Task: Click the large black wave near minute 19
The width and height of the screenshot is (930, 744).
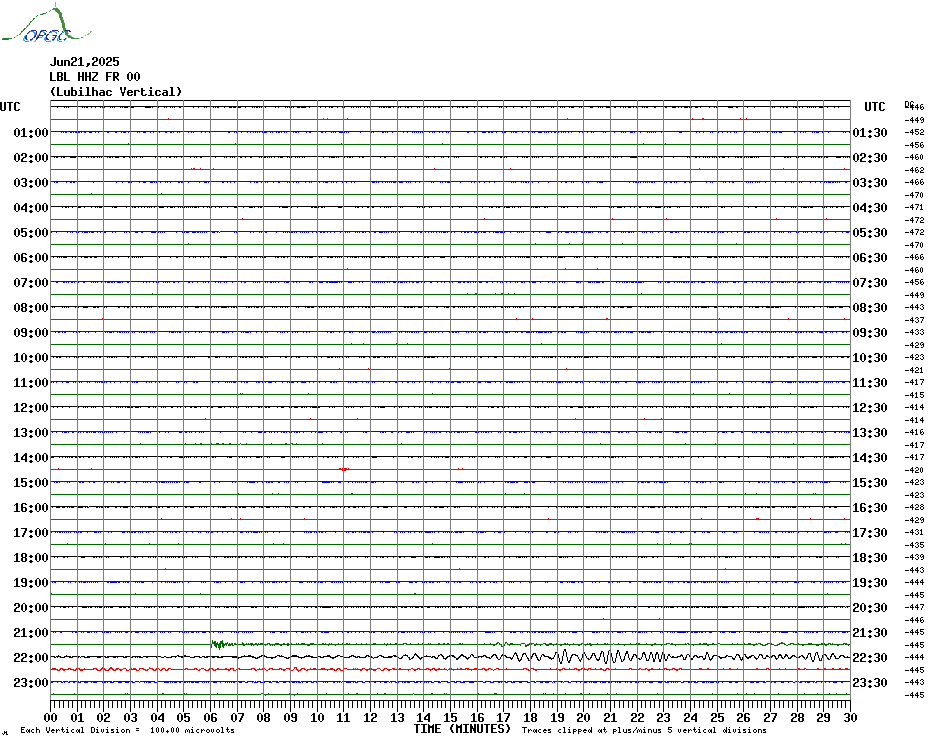Action: pos(563,657)
